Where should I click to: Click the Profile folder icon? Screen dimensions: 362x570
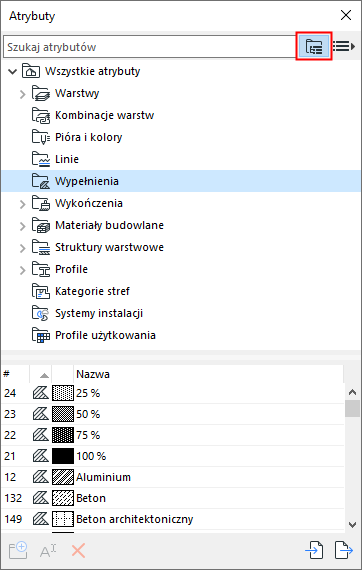[41, 269]
